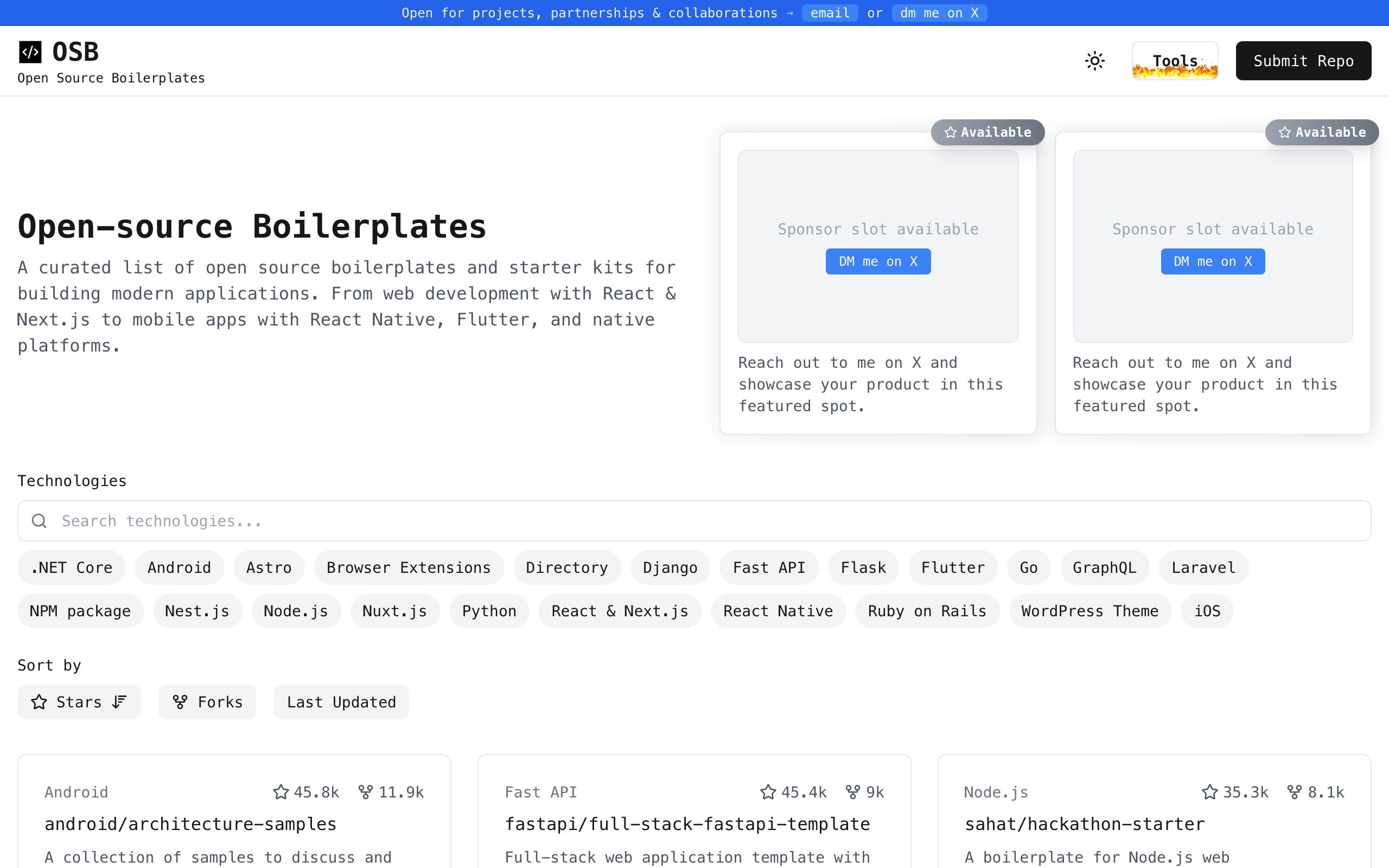Click dm me on X banner link
The width and height of the screenshot is (1389, 868).
coord(939,13)
